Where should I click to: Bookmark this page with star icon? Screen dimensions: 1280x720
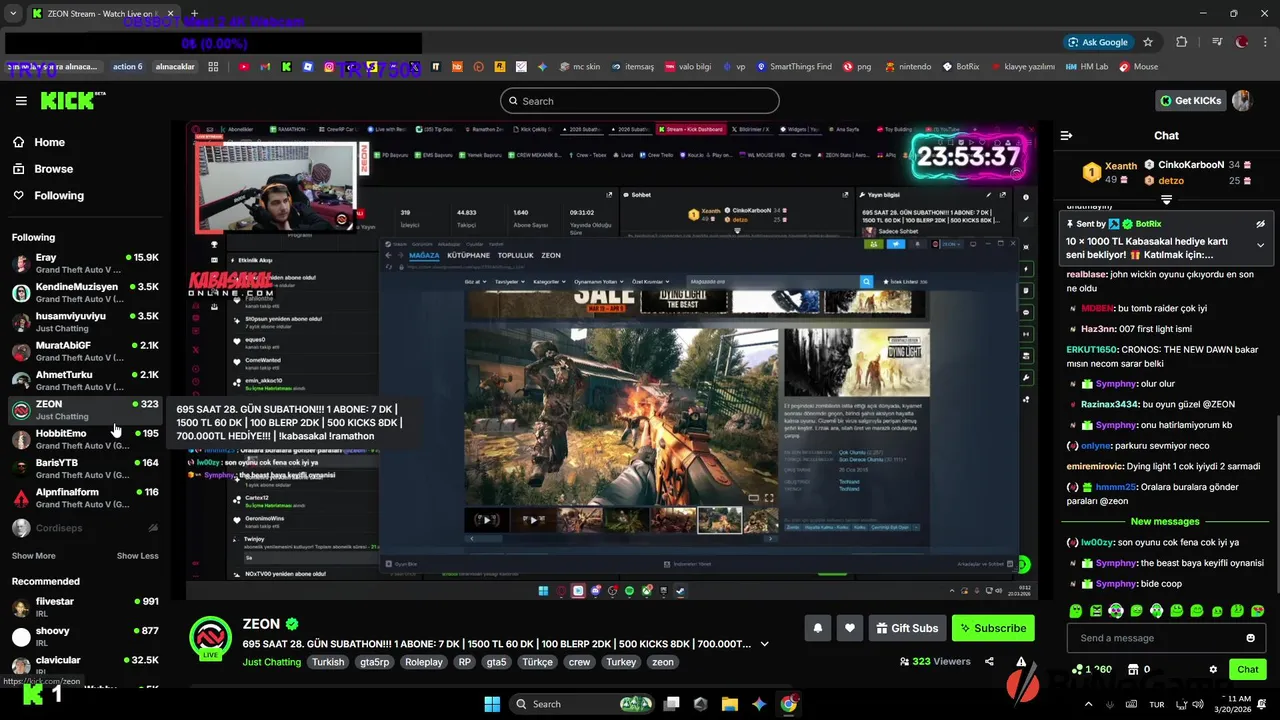pyautogui.click(x=1148, y=42)
